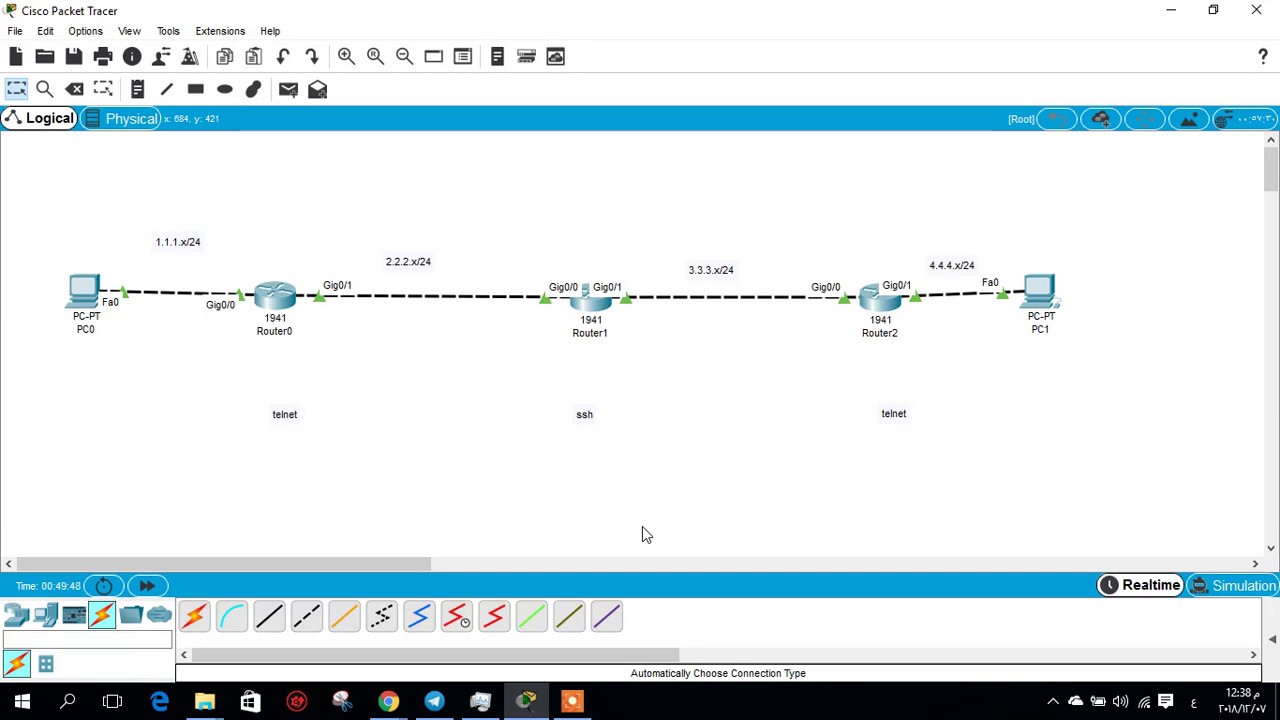Select the Draw Rectangle tool
1280x720 pixels.
[195, 90]
